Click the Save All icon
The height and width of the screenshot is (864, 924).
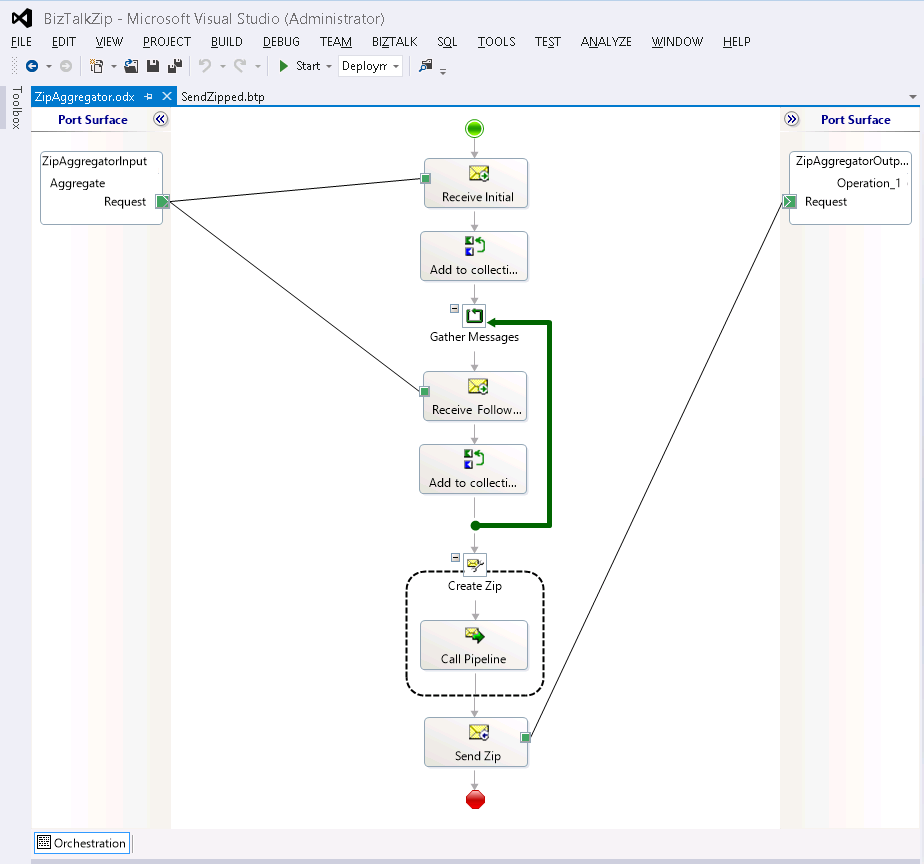pos(174,66)
